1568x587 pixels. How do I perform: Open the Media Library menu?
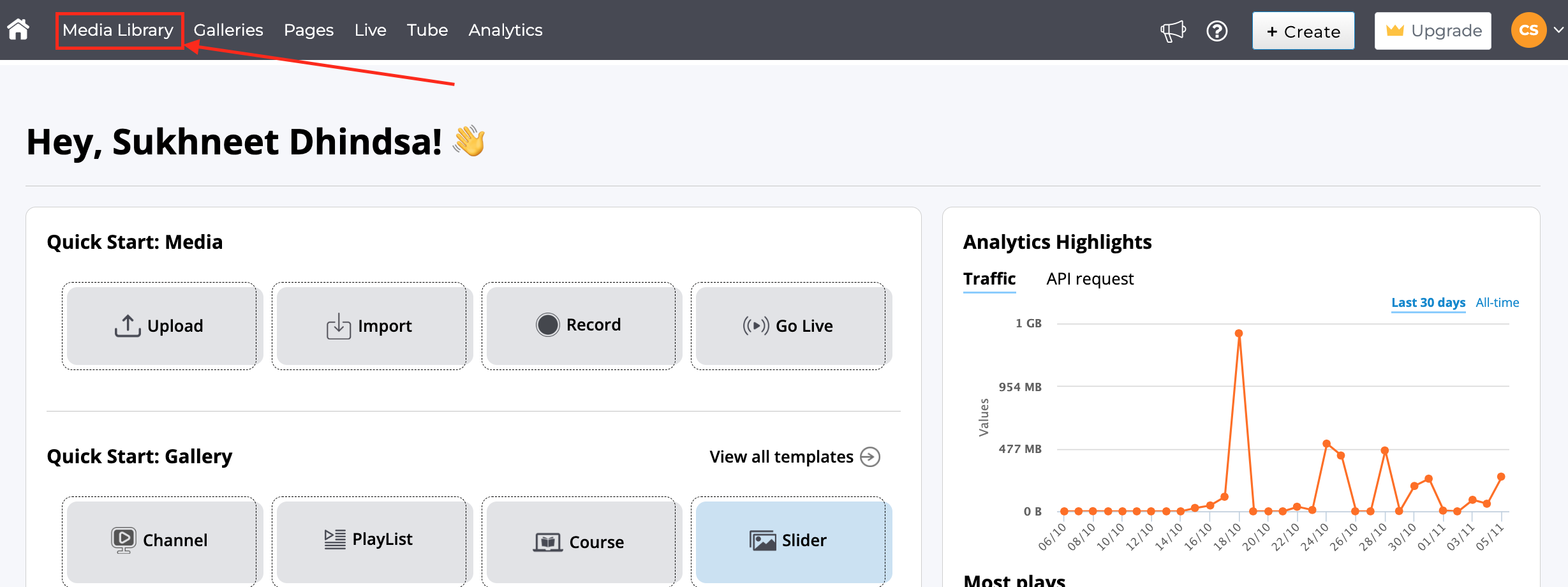pos(118,30)
